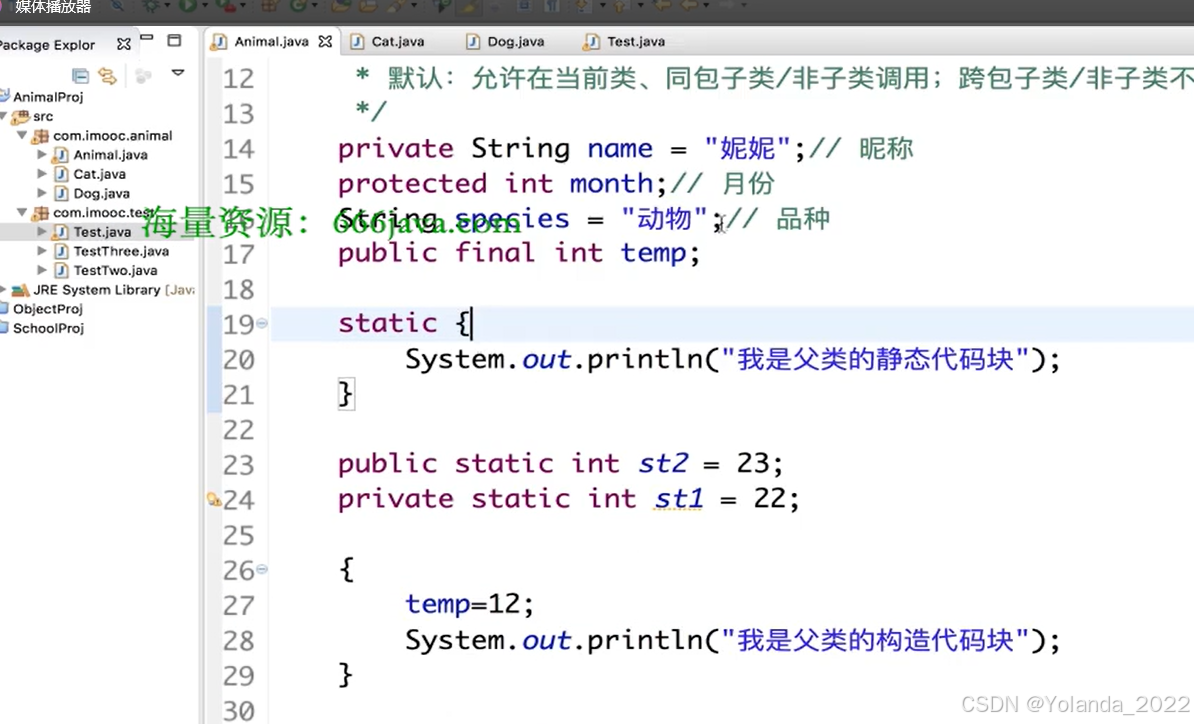The image size is (1194, 724).
Task: Minimize the Package Explorer panel
Action: (x=147, y=37)
